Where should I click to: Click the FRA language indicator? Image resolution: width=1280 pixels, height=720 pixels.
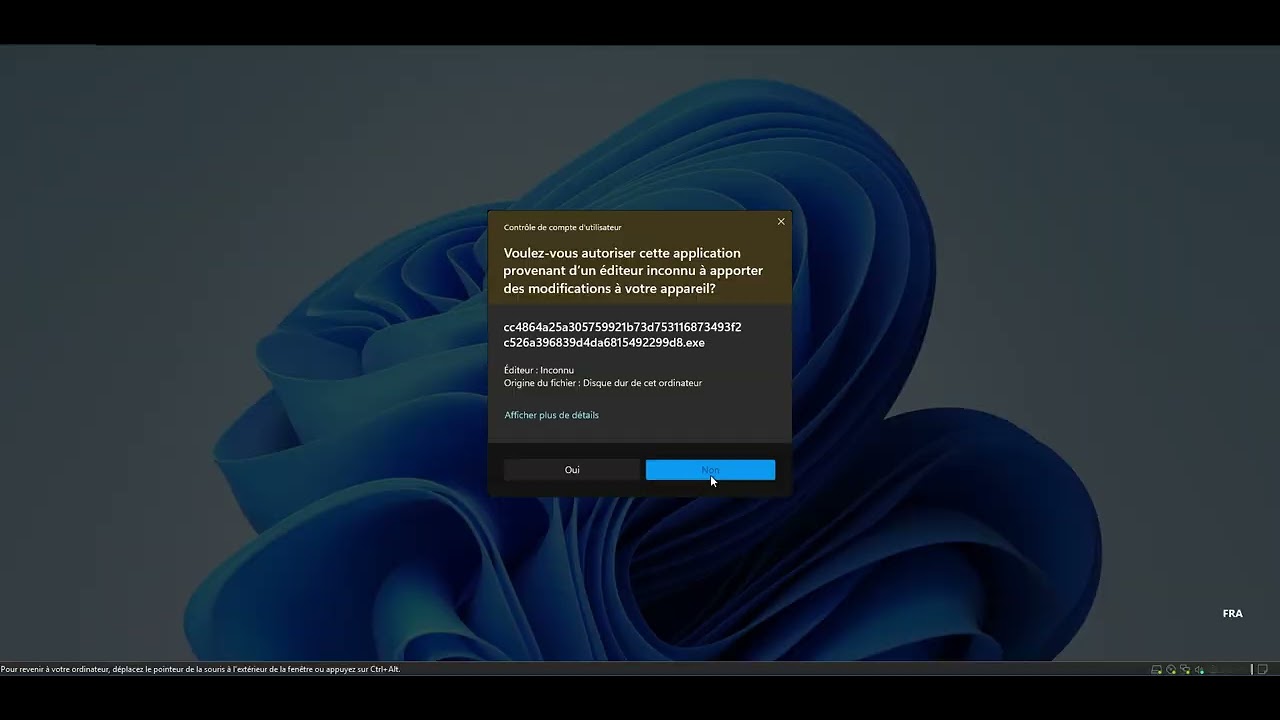tap(1232, 614)
